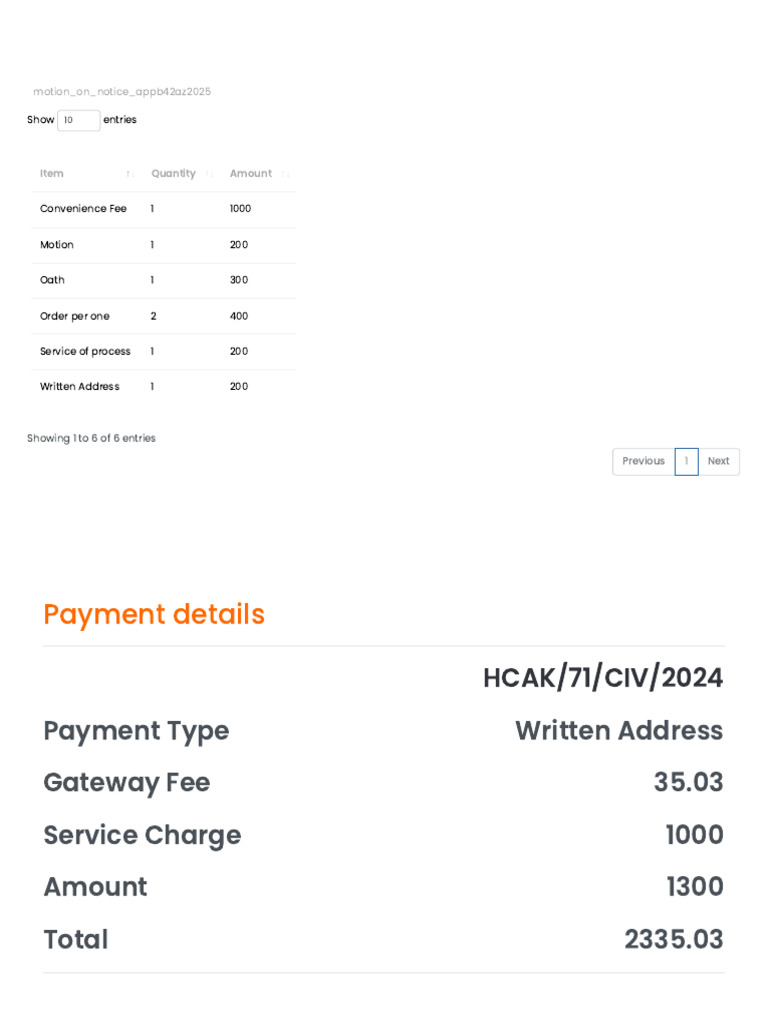Screen dimensions: 768x1024
Task: Click the Item column sort arrows icon
Action: point(130,174)
